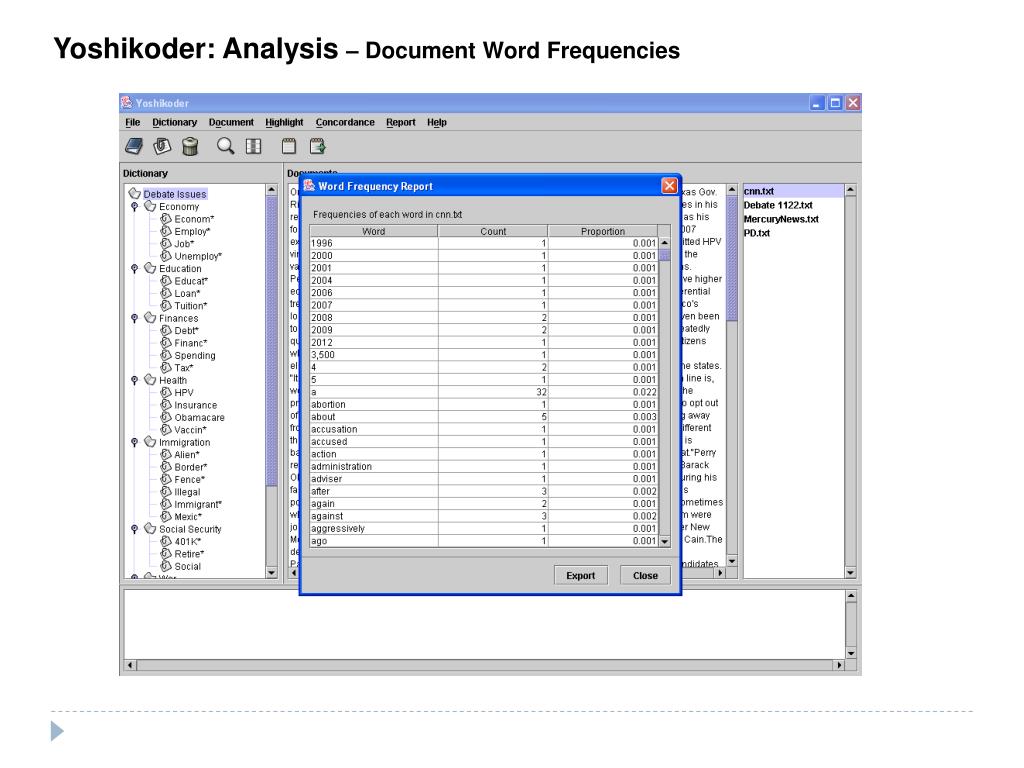Collapse the Health category node

coord(135,380)
